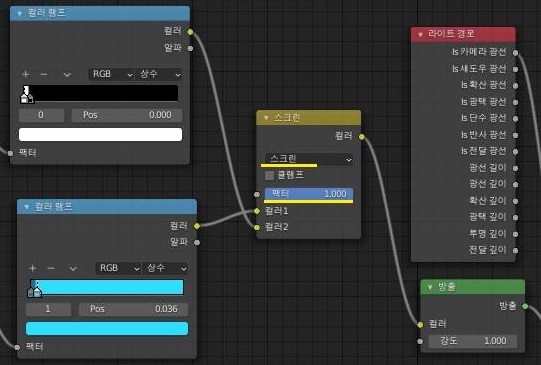Enable the 클램프 checkbox in the 스크린 node

coord(269,176)
